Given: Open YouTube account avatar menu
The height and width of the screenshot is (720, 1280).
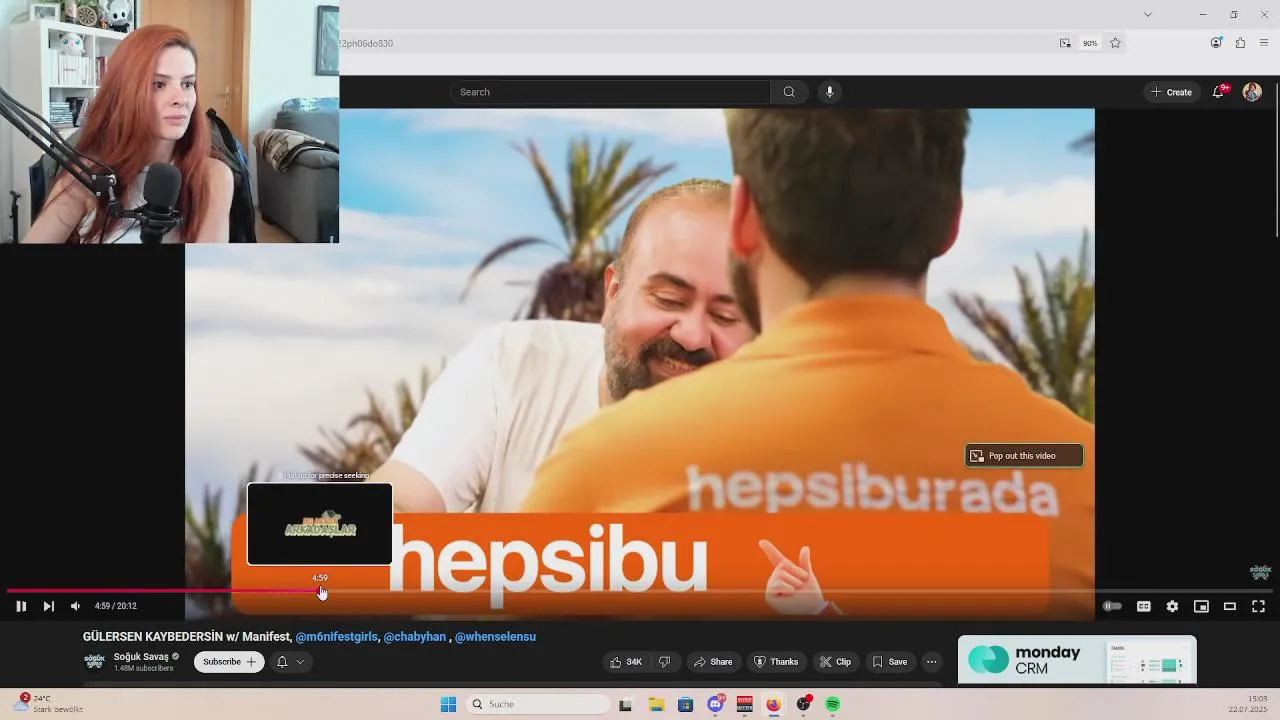Looking at the screenshot, I should pyautogui.click(x=1252, y=92).
